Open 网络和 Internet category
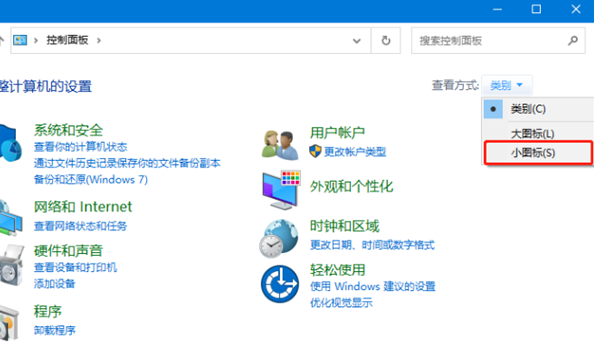This screenshot has width=594, height=360. coord(83,207)
